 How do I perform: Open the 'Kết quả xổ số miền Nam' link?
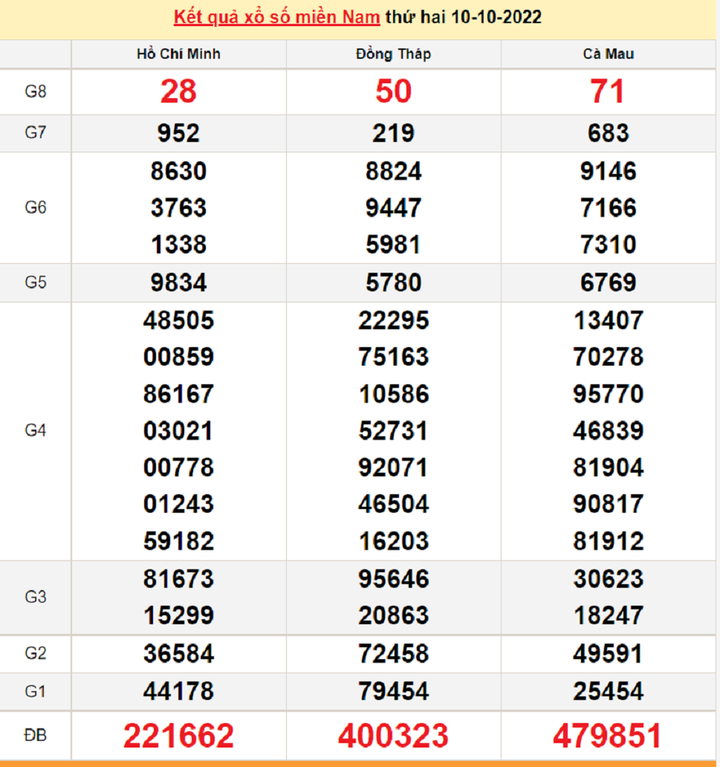pos(278,18)
